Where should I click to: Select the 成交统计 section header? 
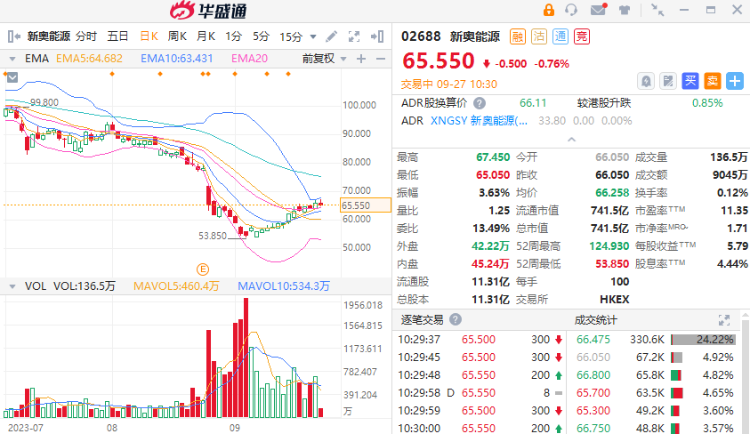coord(596,320)
